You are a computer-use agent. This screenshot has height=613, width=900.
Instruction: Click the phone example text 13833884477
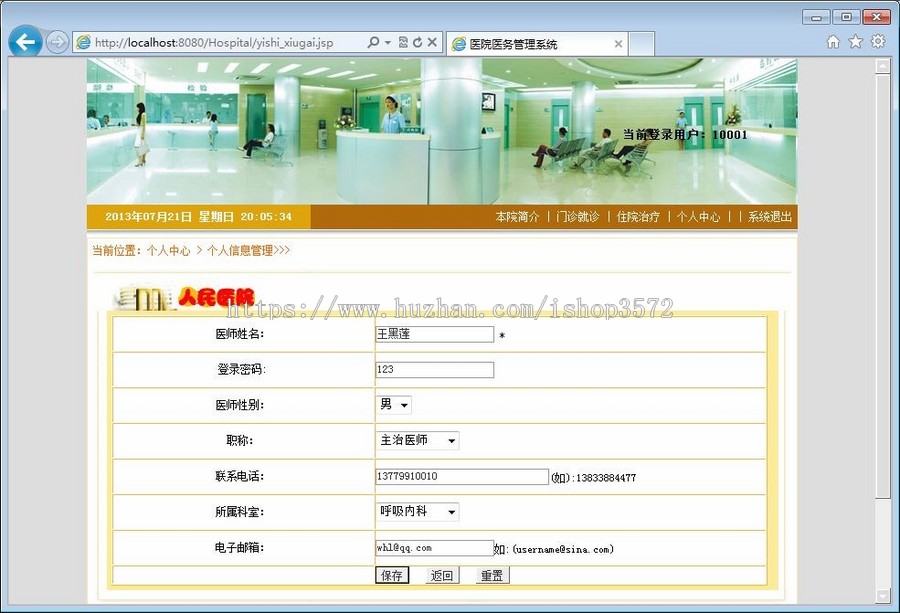coord(606,478)
